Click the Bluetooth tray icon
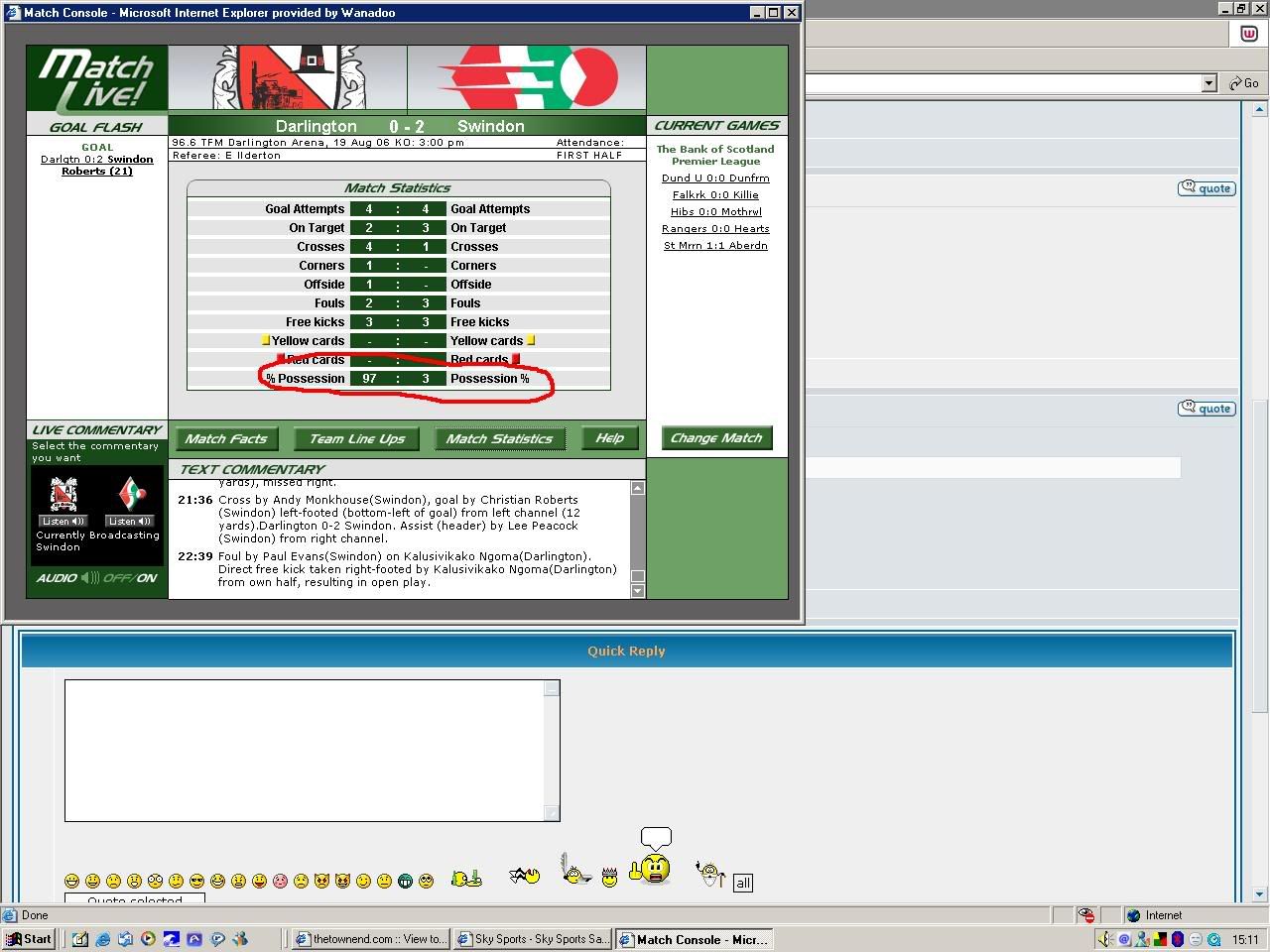The width and height of the screenshot is (1270, 952). pos(1178,939)
